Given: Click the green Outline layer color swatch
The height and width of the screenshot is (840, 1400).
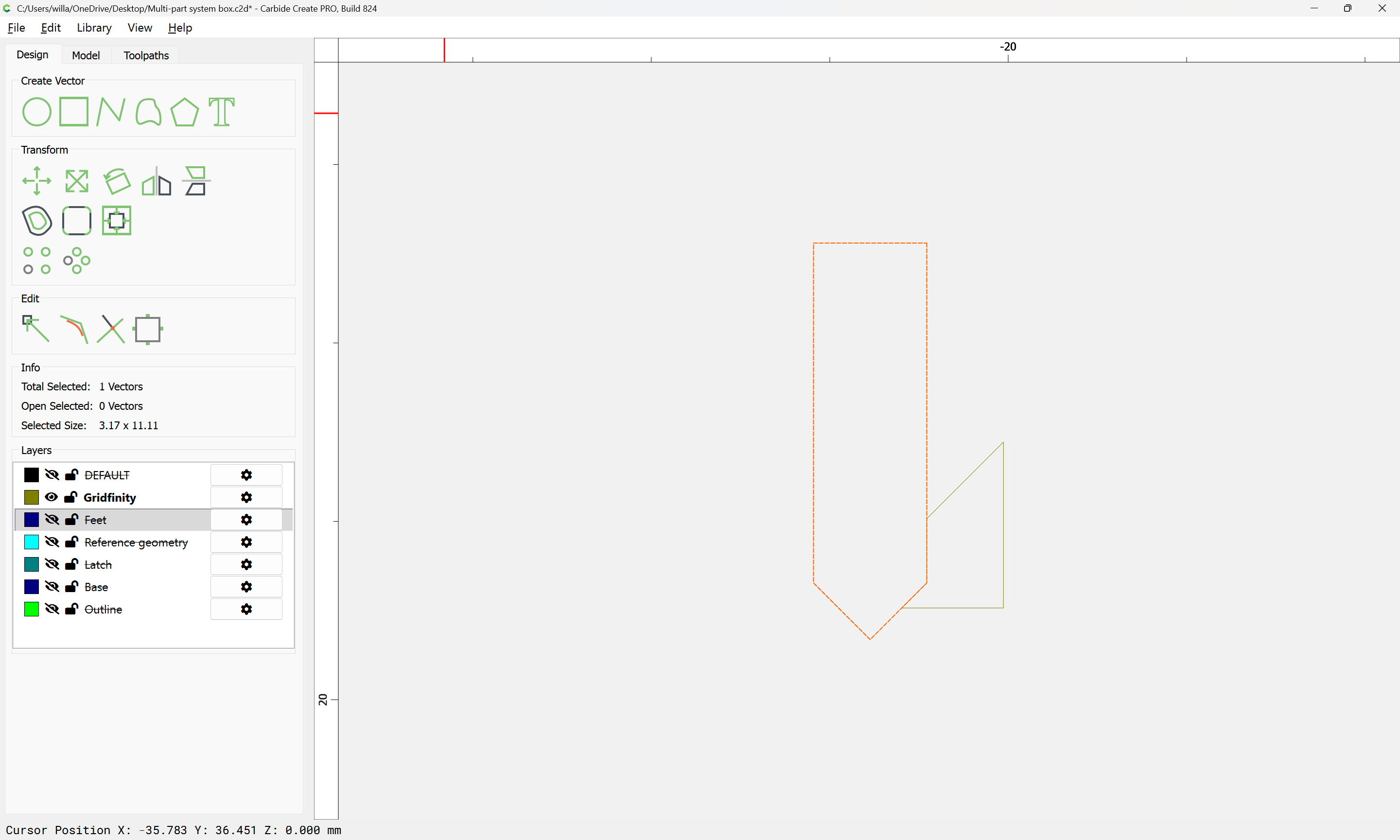Looking at the screenshot, I should tap(32, 609).
